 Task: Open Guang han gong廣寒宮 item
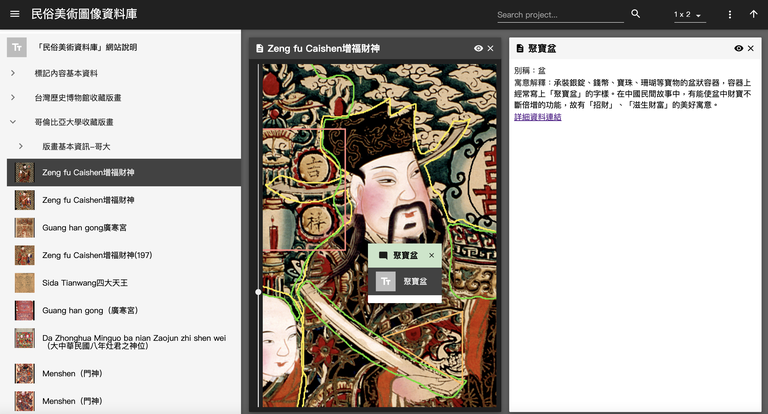tap(124, 227)
